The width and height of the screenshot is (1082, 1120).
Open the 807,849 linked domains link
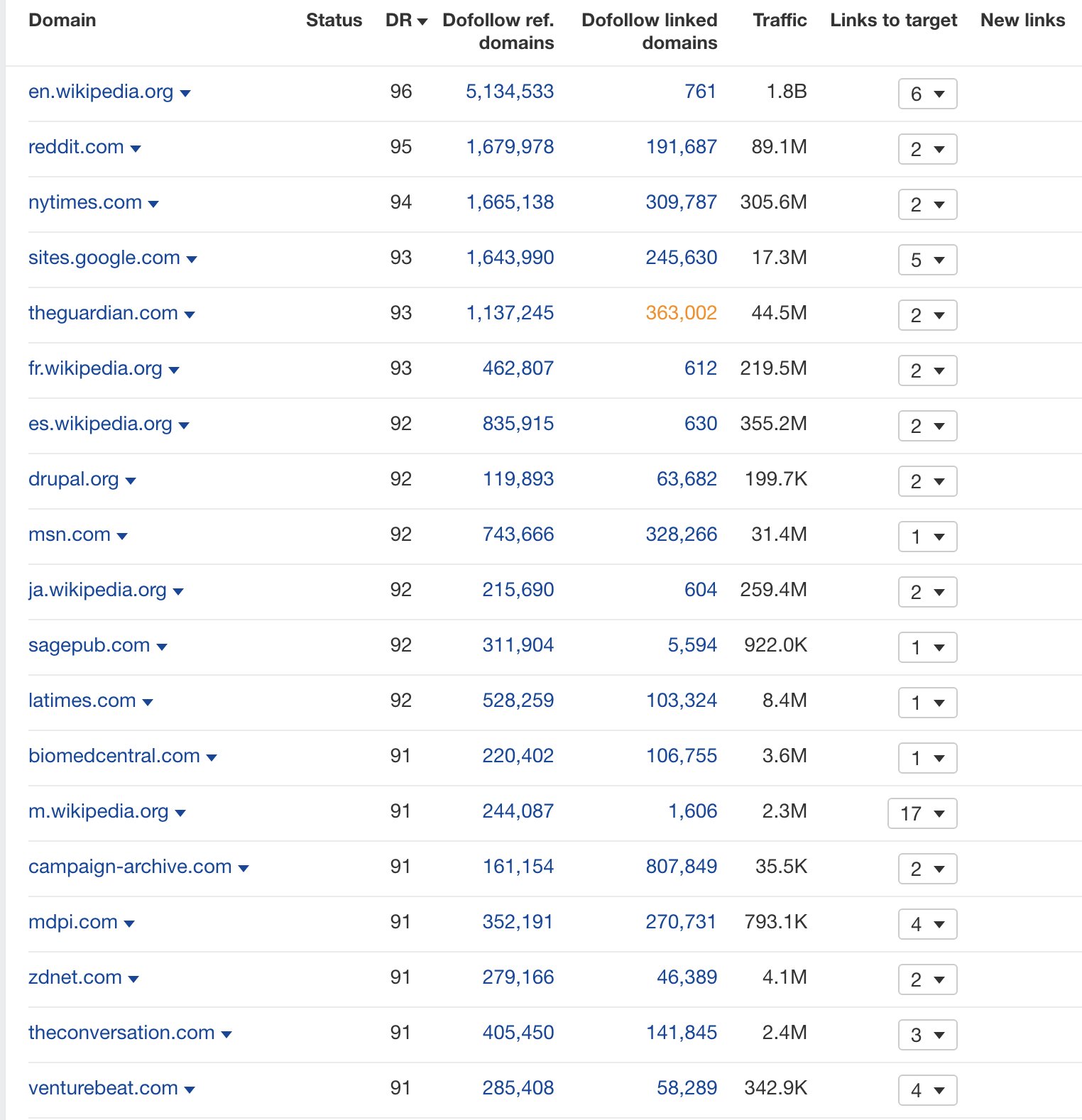tap(682, 867)
